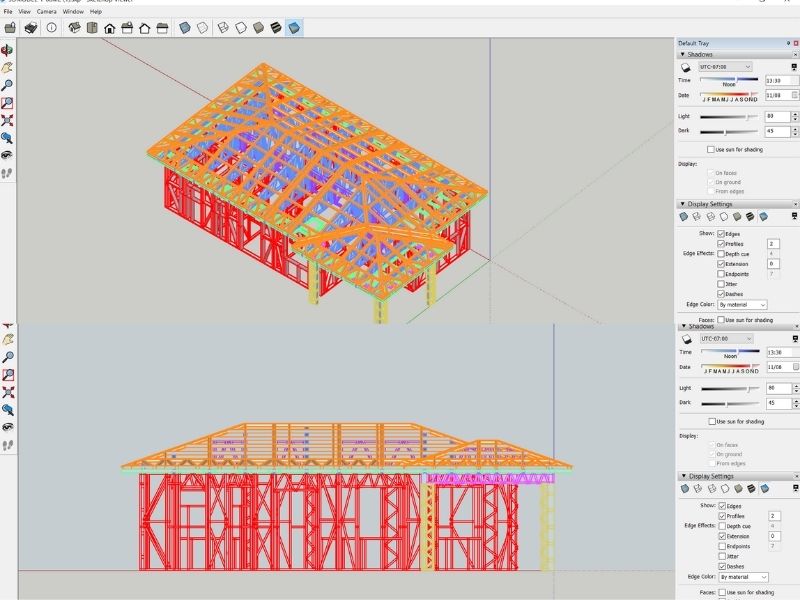Select Zoom Window tool in upper toolbar
This screenshot has height=600, width=800.
[7, 102]
